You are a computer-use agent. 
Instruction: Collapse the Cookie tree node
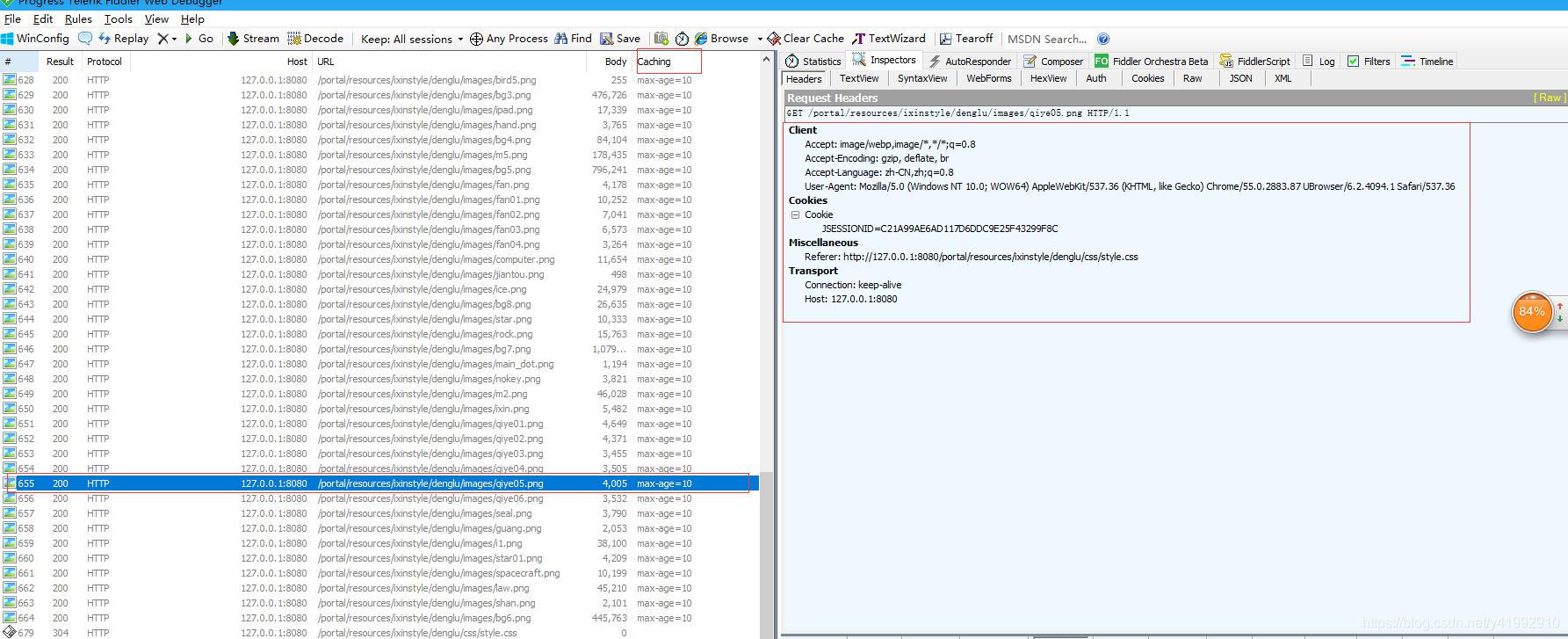click(x=795, y=214)
